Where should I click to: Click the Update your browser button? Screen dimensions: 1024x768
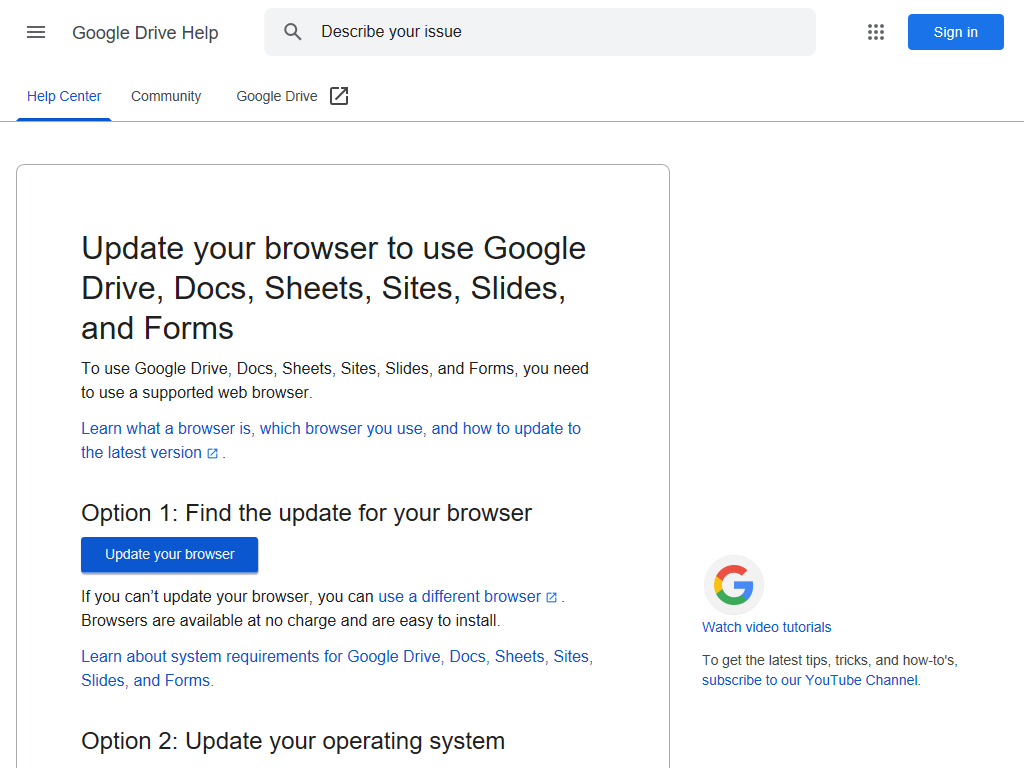(169, 554)
